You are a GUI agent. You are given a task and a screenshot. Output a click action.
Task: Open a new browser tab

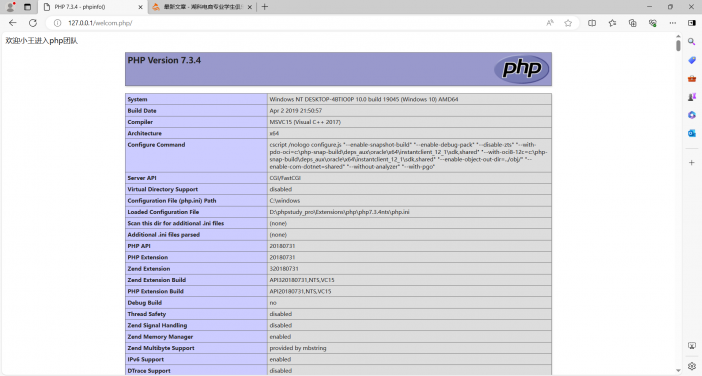tap(265, 7)
